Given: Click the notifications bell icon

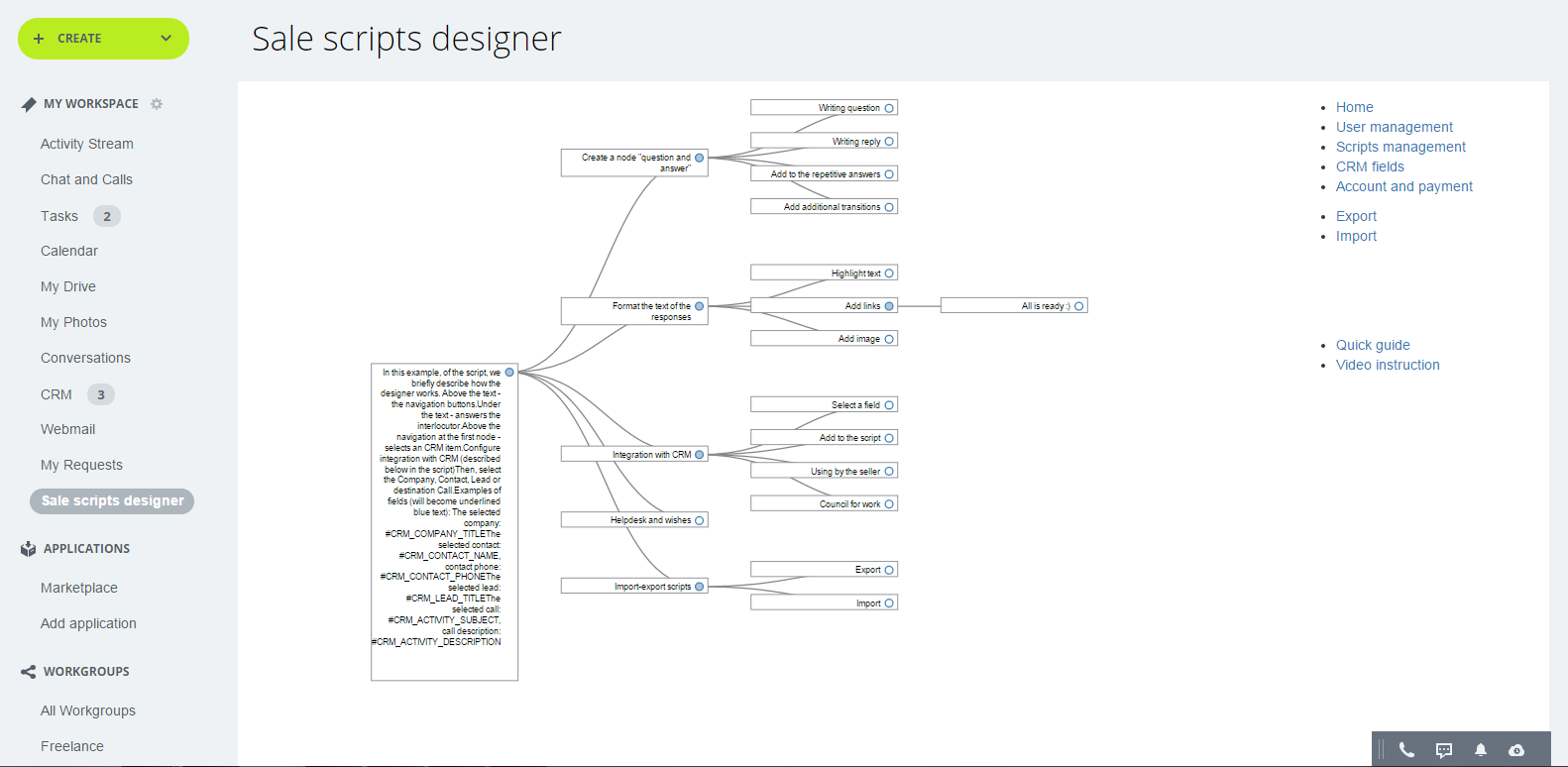Looking at the screenshot, I should (1481, 750).
